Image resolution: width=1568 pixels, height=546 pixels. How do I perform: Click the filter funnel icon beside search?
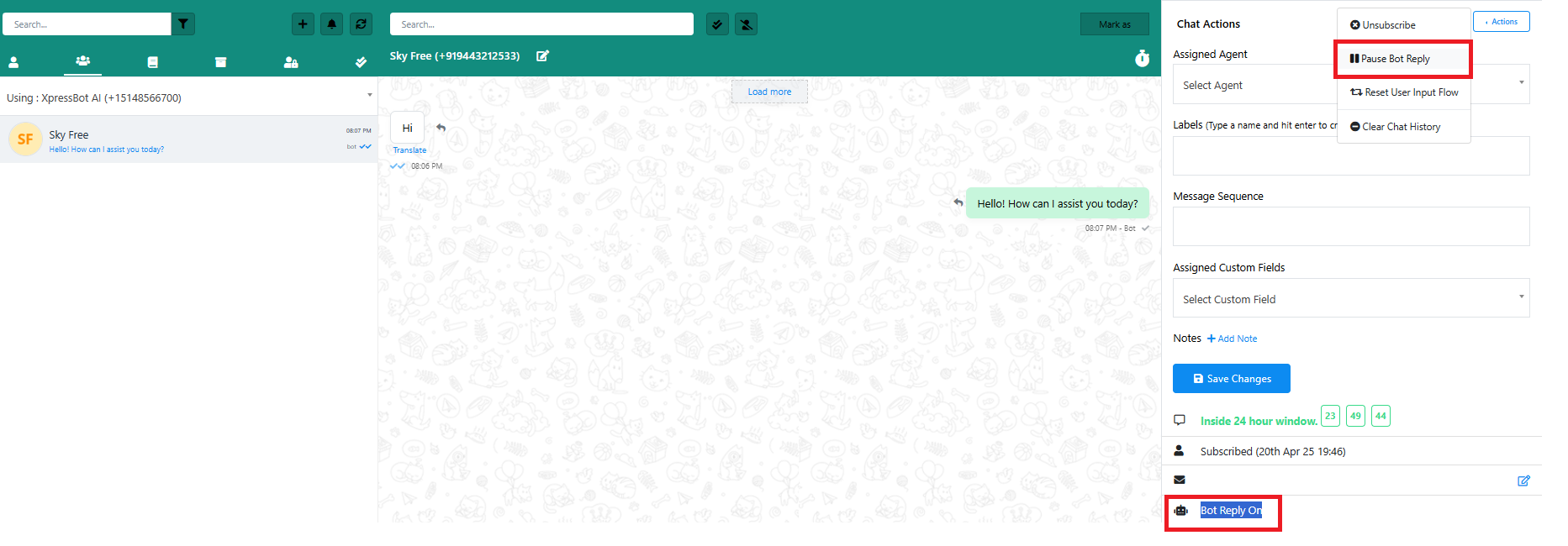[x=183, y=24]
